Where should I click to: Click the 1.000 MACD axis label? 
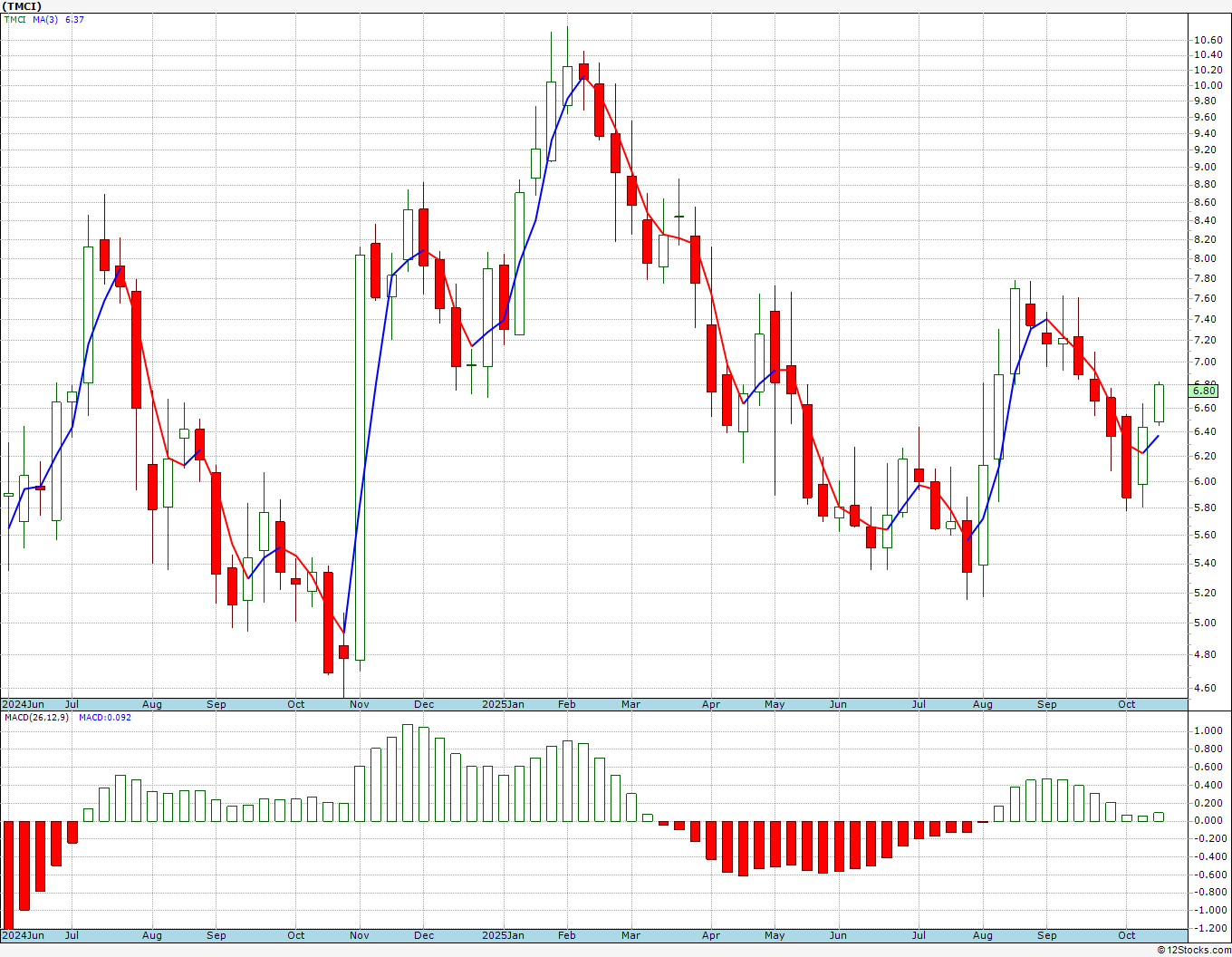1208,730
